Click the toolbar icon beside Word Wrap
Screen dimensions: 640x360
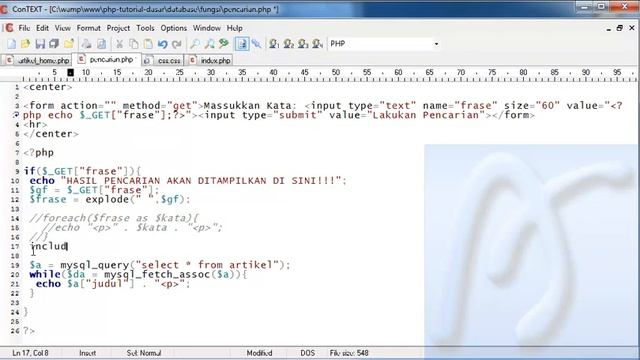[x=256, y=44]
